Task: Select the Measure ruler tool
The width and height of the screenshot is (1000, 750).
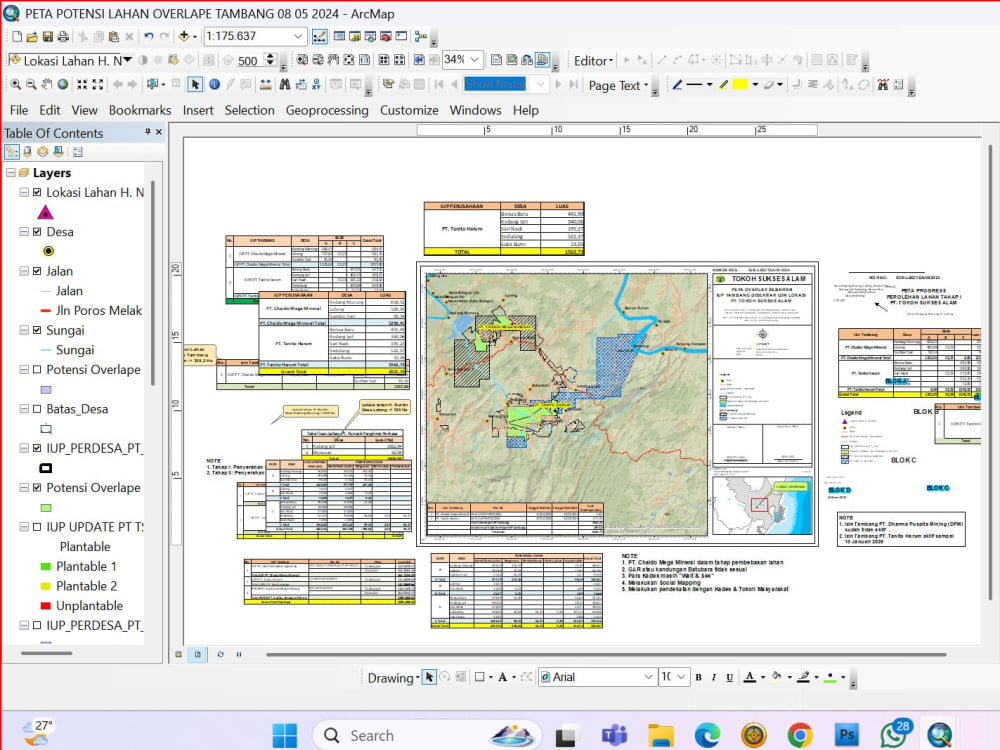Action: 265,84
